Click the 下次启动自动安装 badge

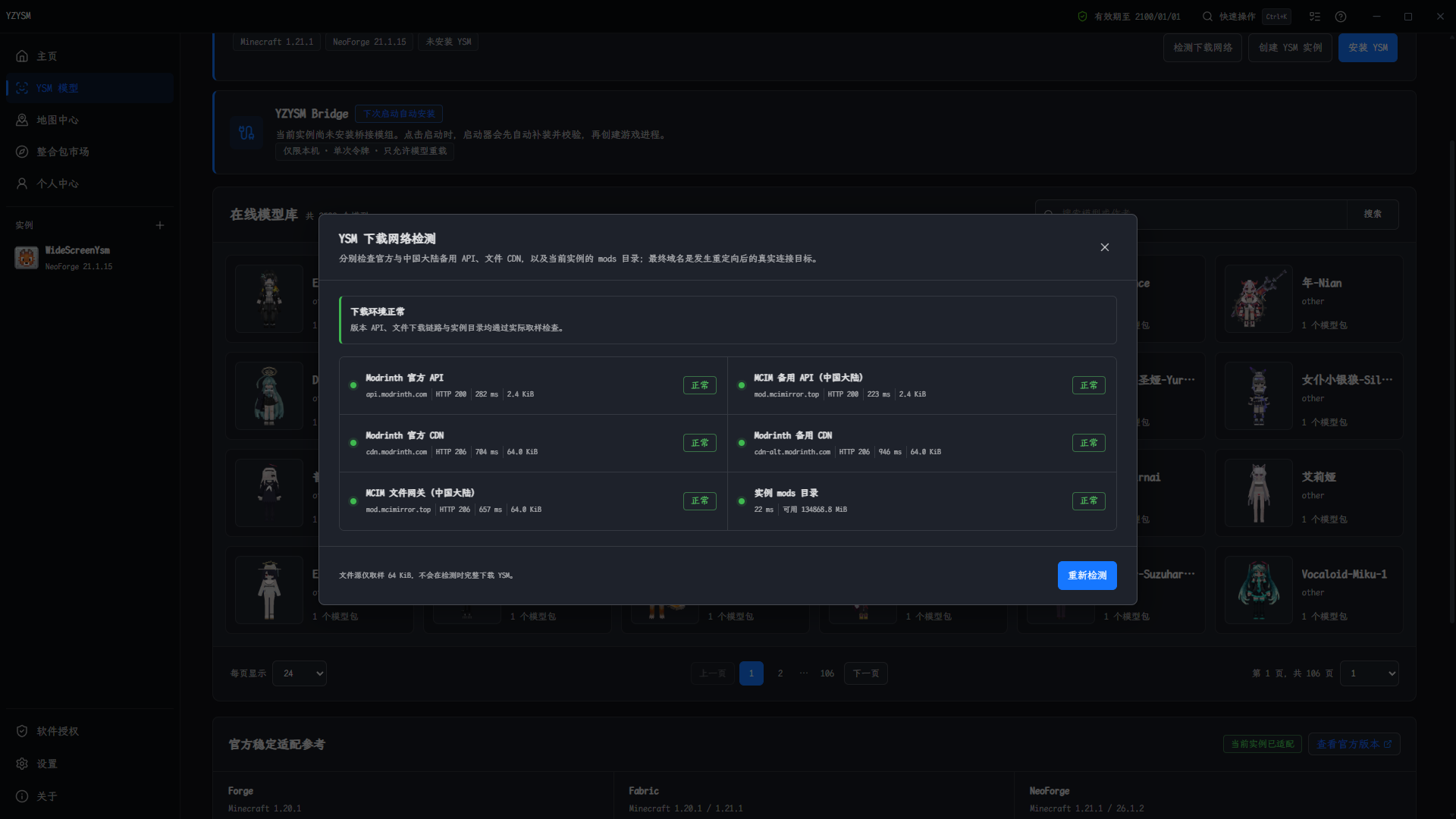pyautogui.click(x=399, y=114)
